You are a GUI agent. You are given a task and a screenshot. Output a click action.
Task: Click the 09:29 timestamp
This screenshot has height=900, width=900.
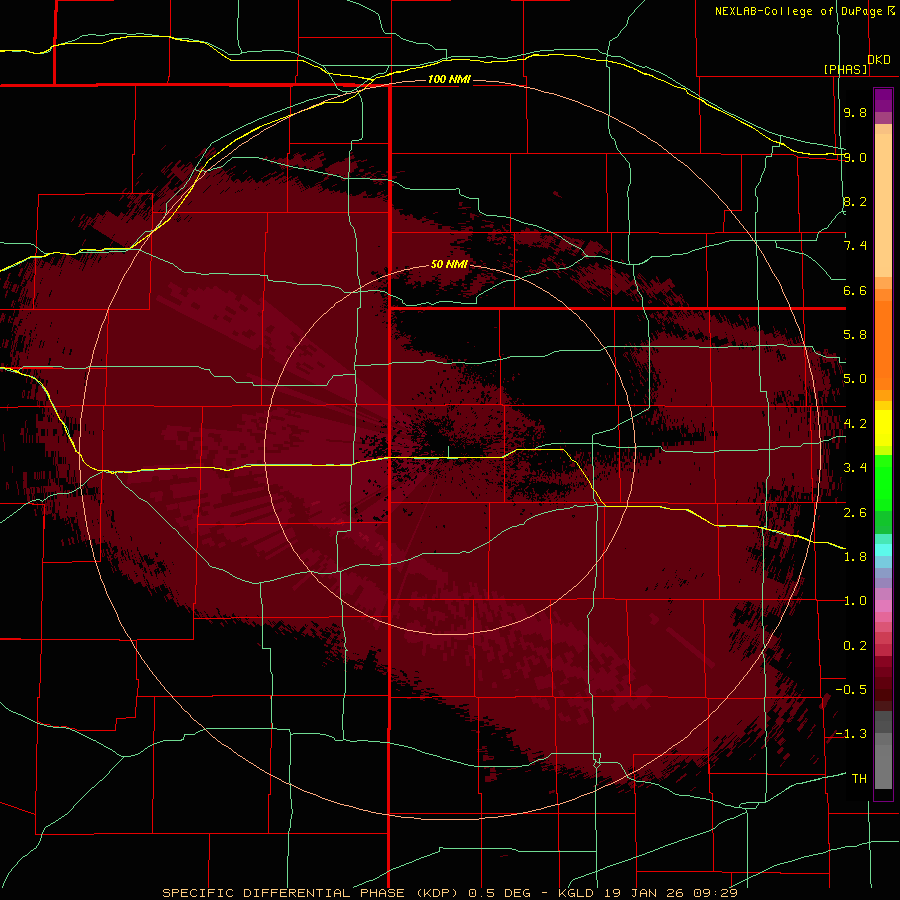[717, 893]
